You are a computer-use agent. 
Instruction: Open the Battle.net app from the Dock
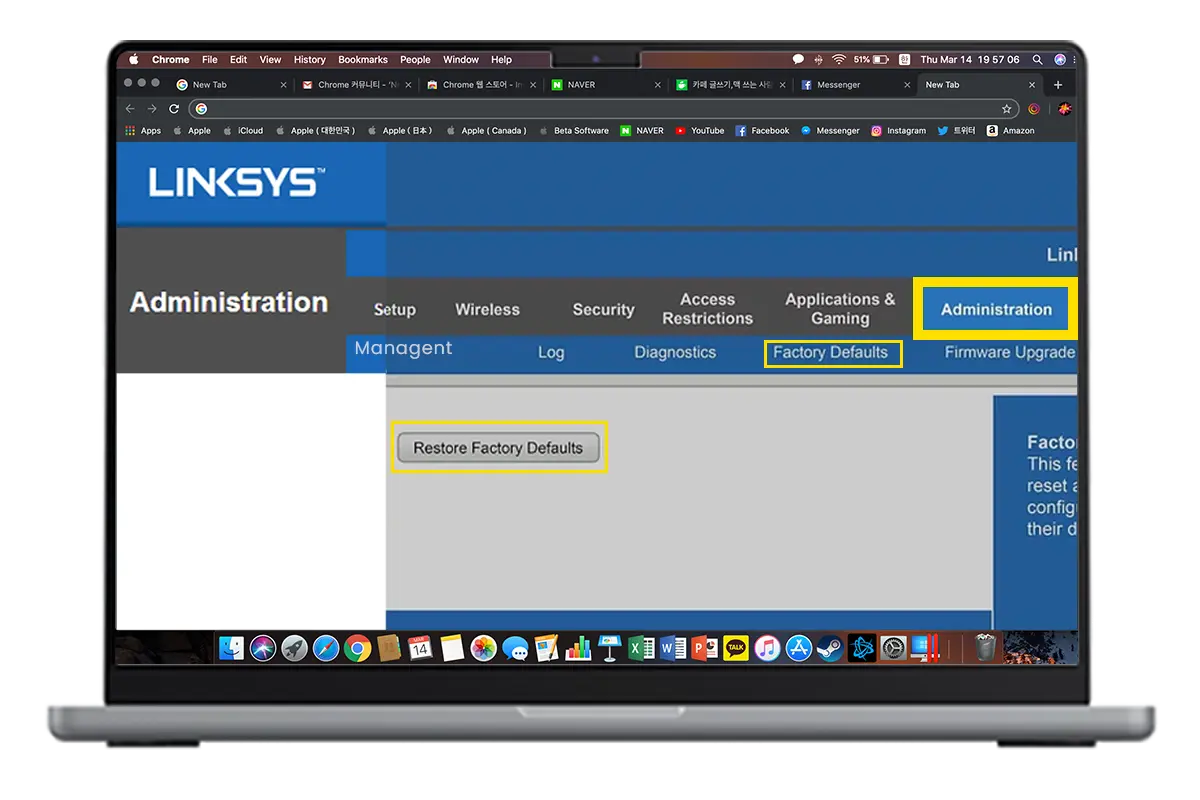862,648
